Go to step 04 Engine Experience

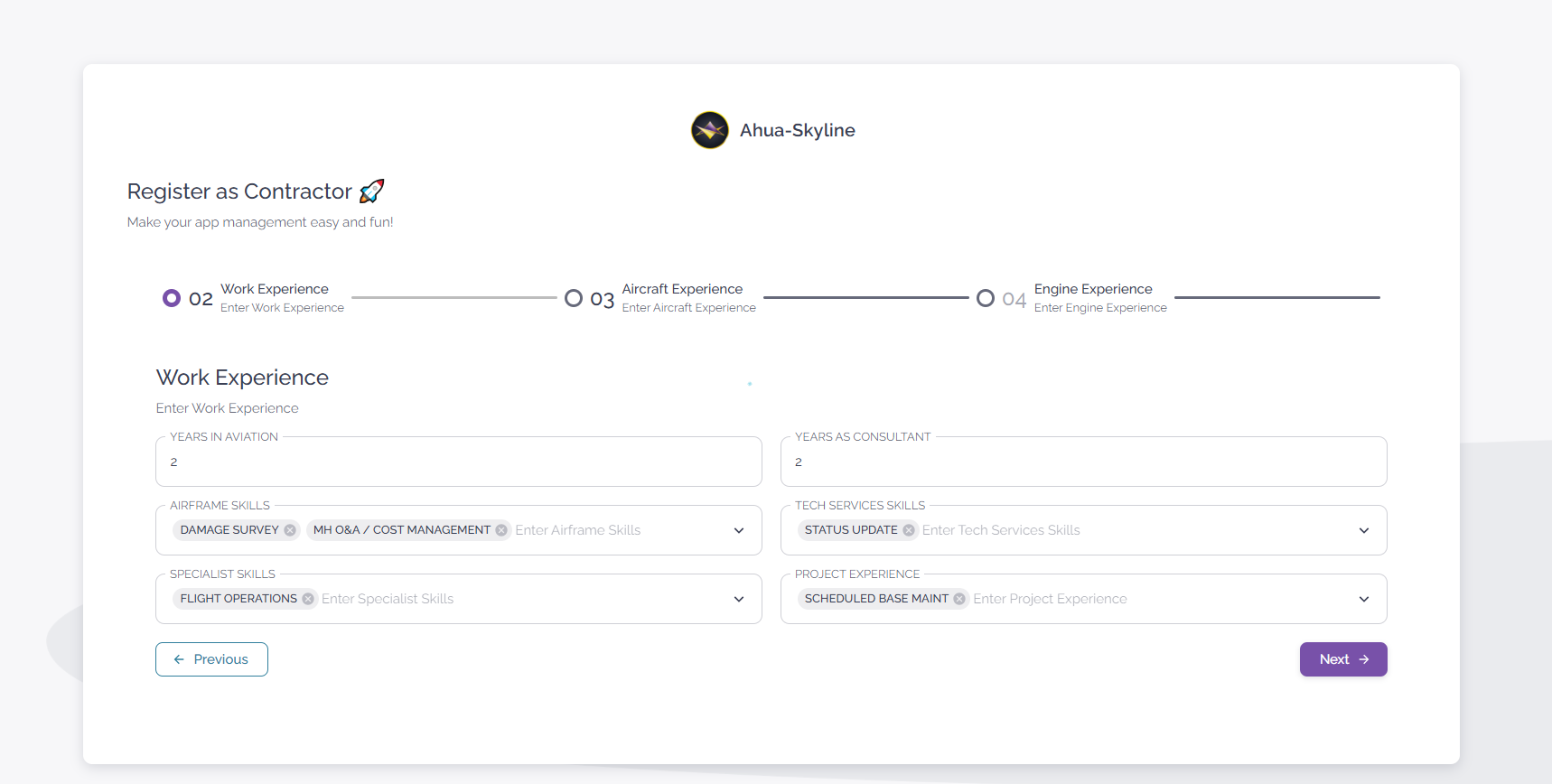[1071, 298]
